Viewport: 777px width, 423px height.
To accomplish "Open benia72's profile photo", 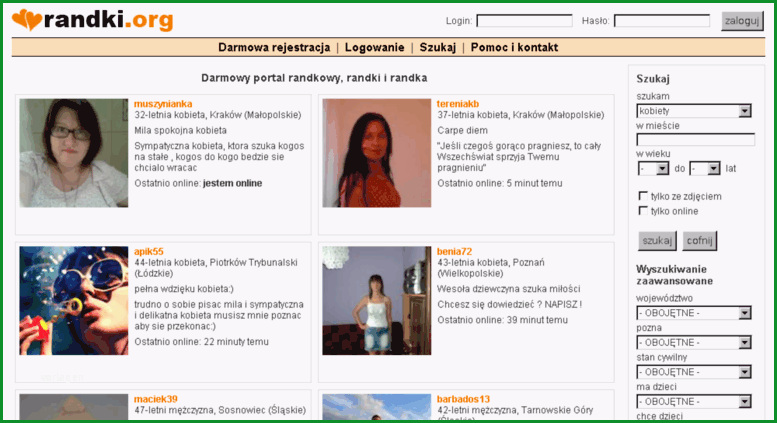I will 377,301.
